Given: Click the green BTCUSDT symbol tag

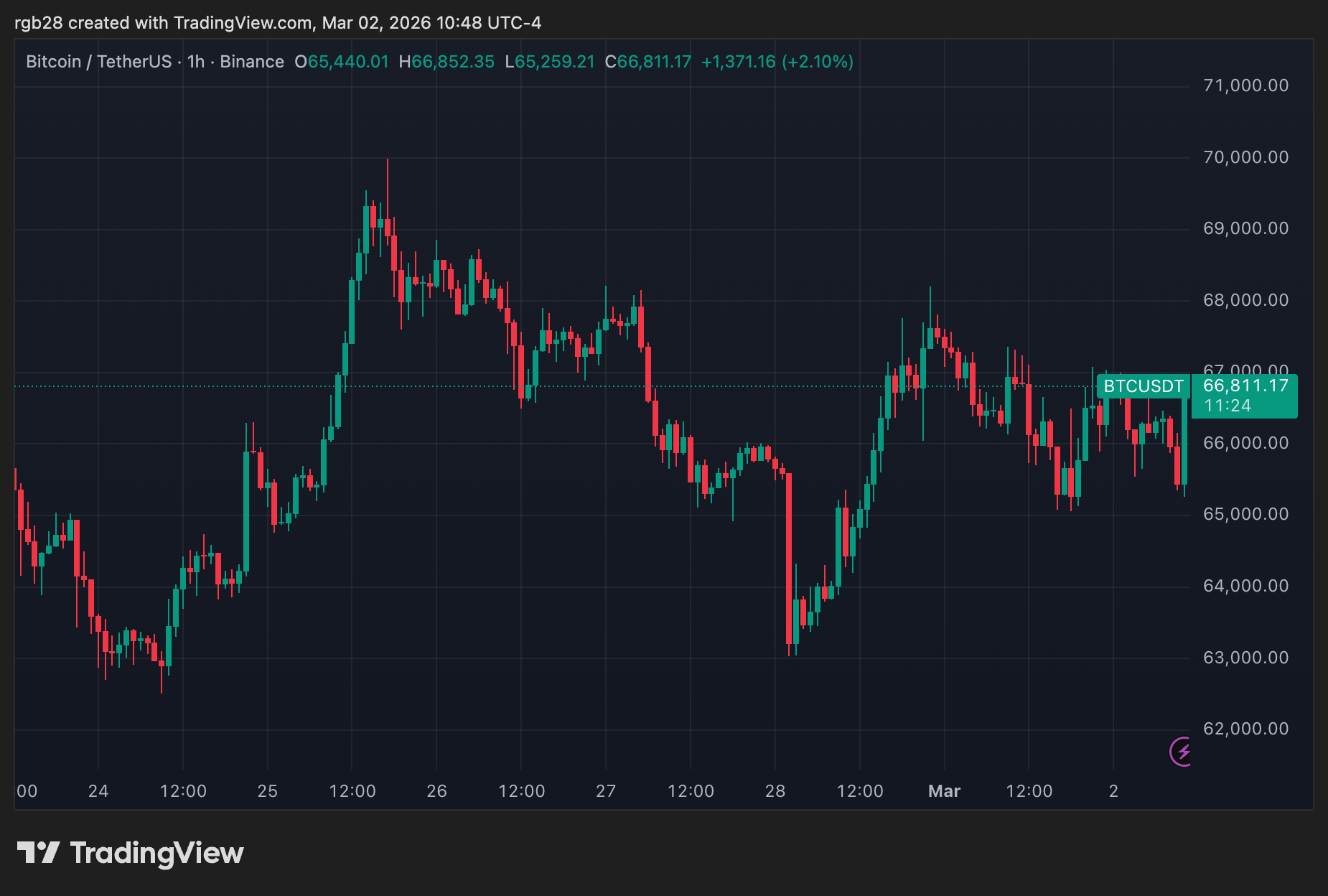Looking at the screenshot, I should 1143,386.
